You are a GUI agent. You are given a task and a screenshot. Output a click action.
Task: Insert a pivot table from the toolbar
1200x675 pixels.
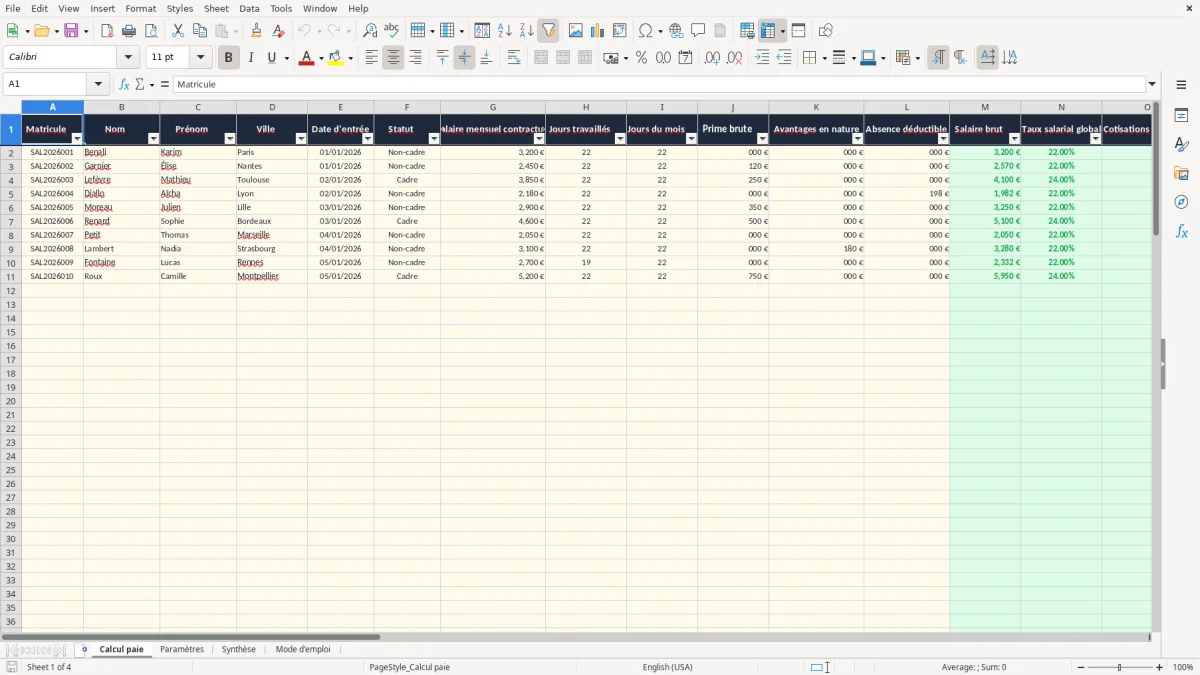(x=619, y=31)
